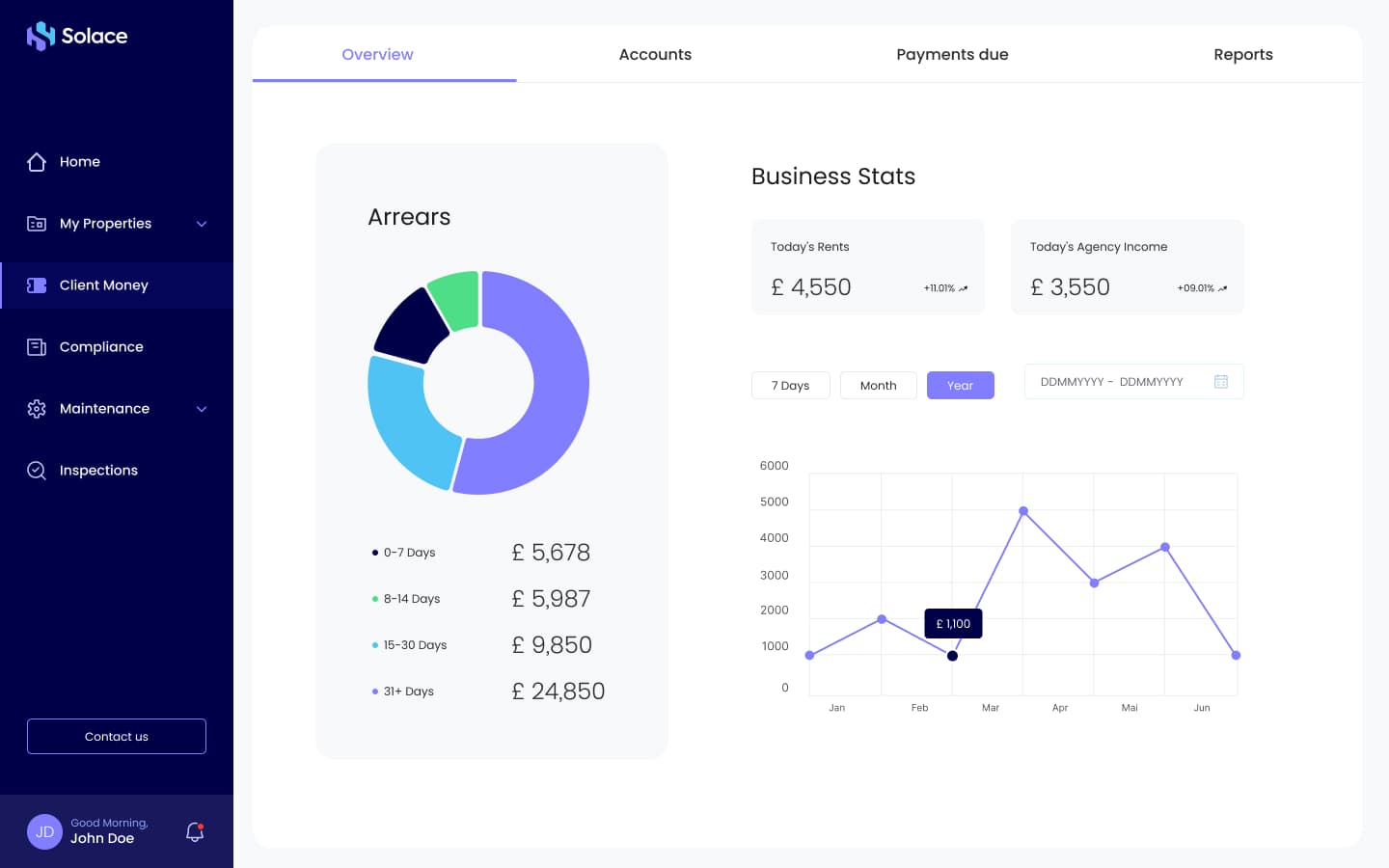Screen dimensions: 1389x868
Task: Click the Maintenance gear icon
Action: 37,409
